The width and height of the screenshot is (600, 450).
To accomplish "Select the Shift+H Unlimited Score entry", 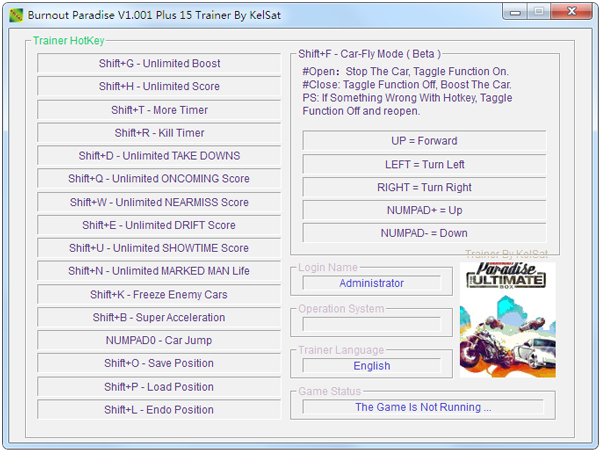I will (159, 86).
